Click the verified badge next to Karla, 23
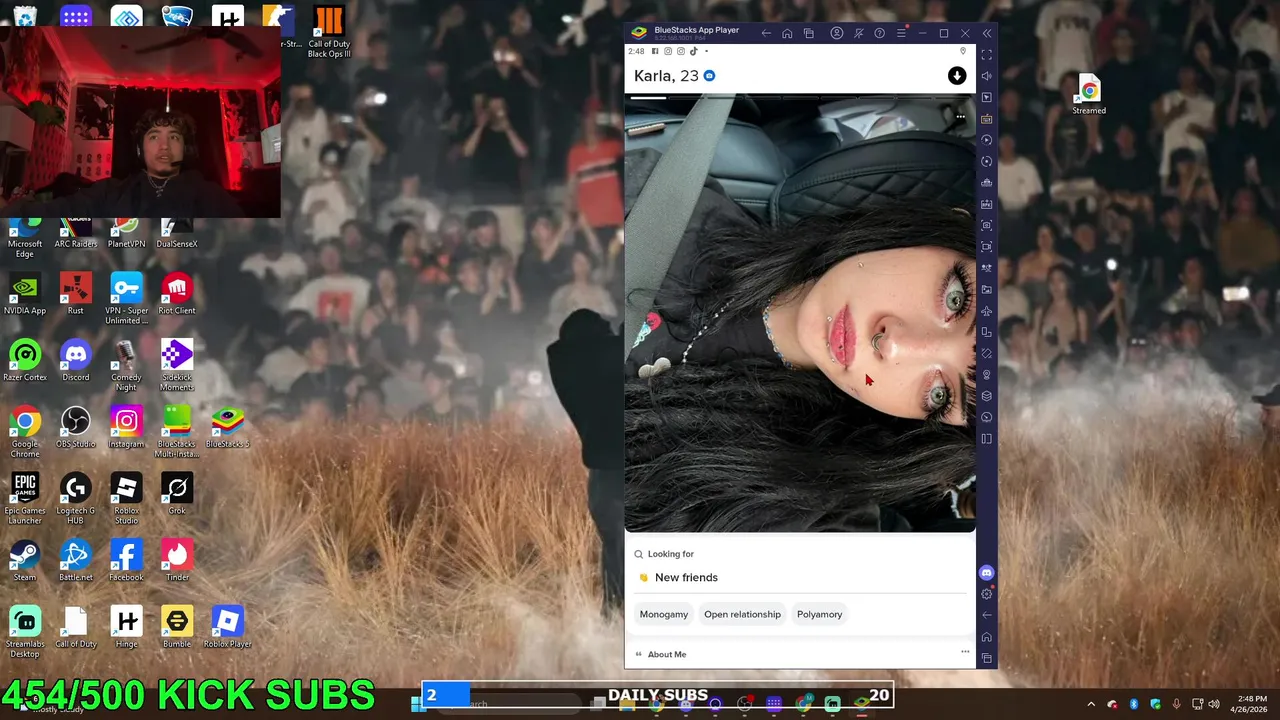Image resolution: width=1280 pixels, height=720 pixels. pyautogui.click(x=709, y=76)
